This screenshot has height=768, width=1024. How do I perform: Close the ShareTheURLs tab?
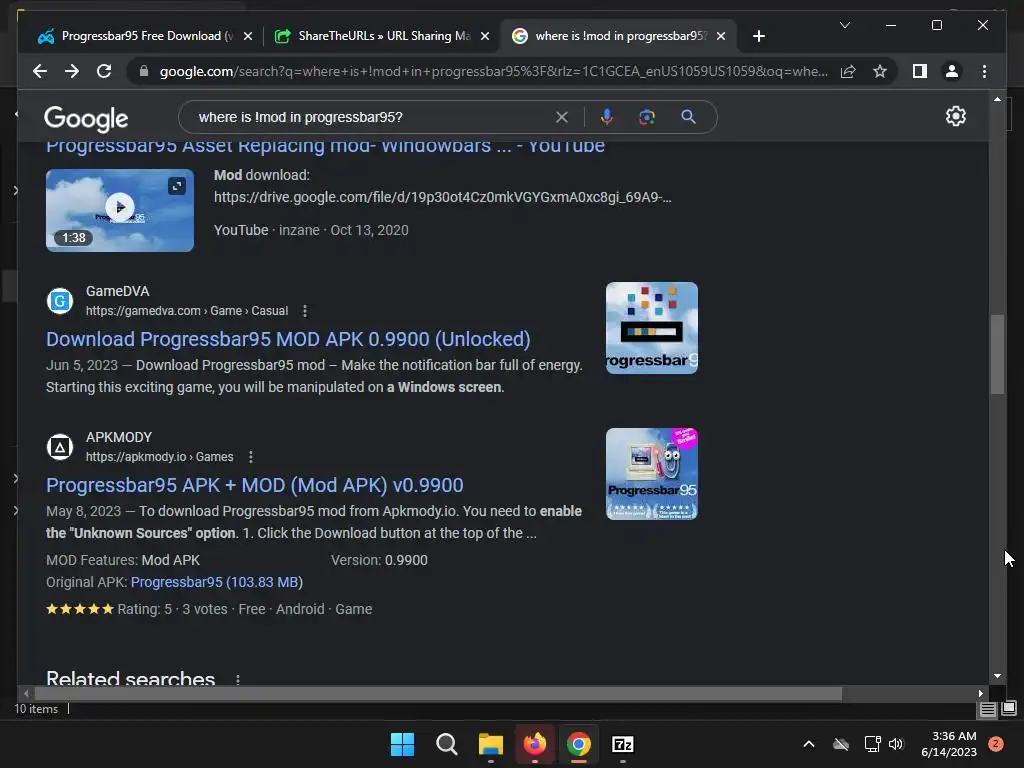pos(485,36)
